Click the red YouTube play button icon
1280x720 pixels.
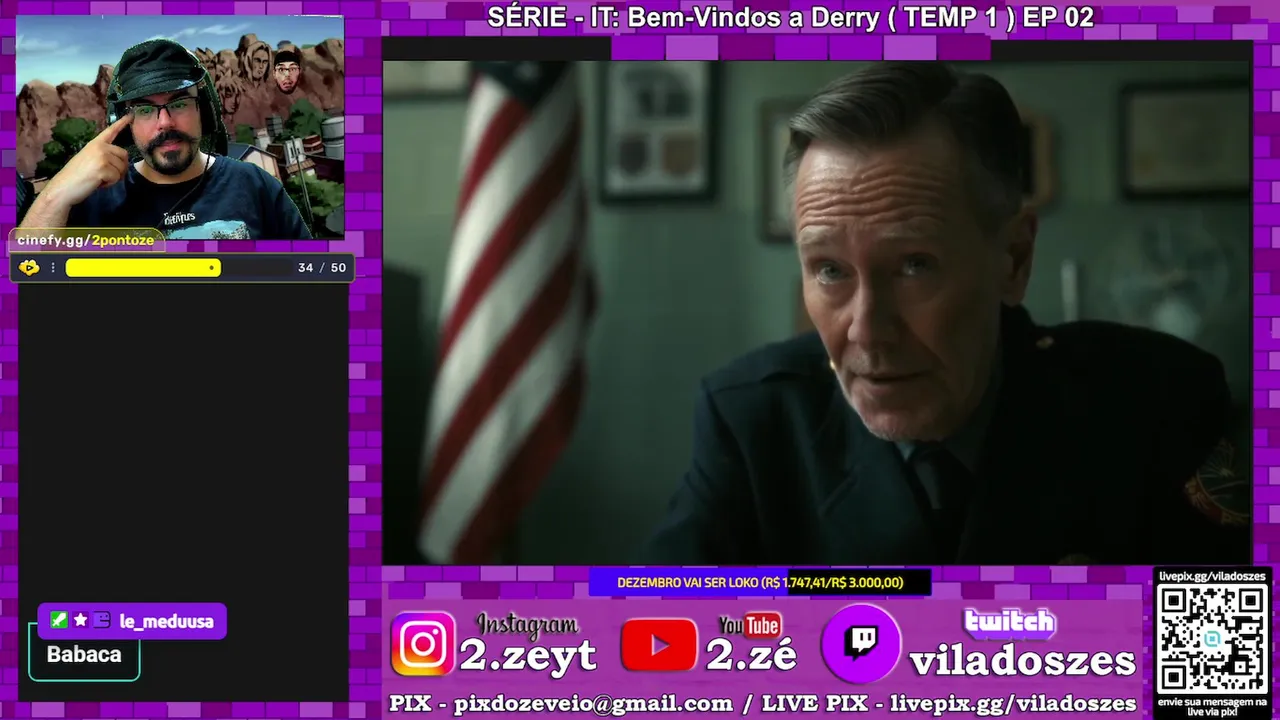coord(659,645)
